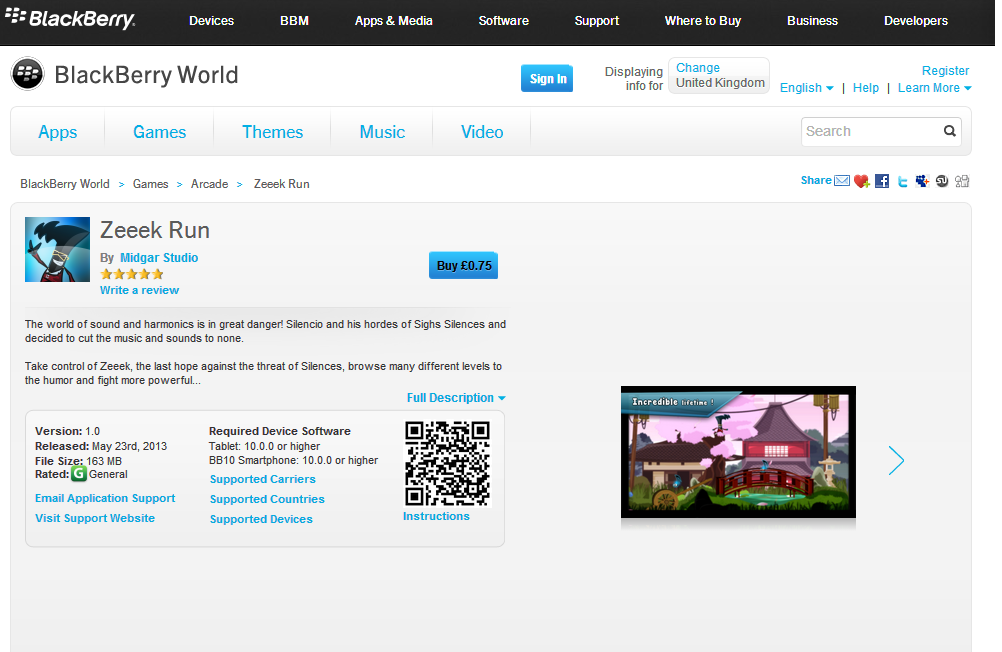Open the Themes tab
The height and width of the screenshot is (652, 1002).
click(x=272, y=132)
